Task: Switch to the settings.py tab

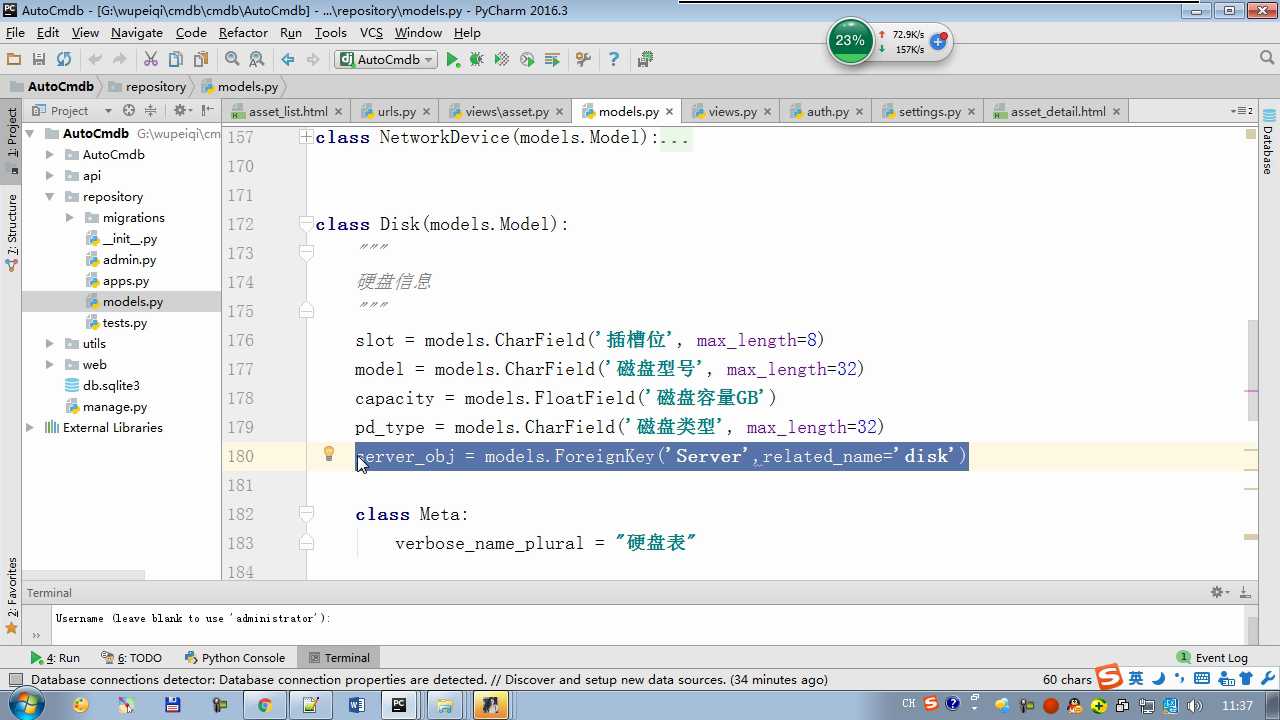Action: pos(929,112)
